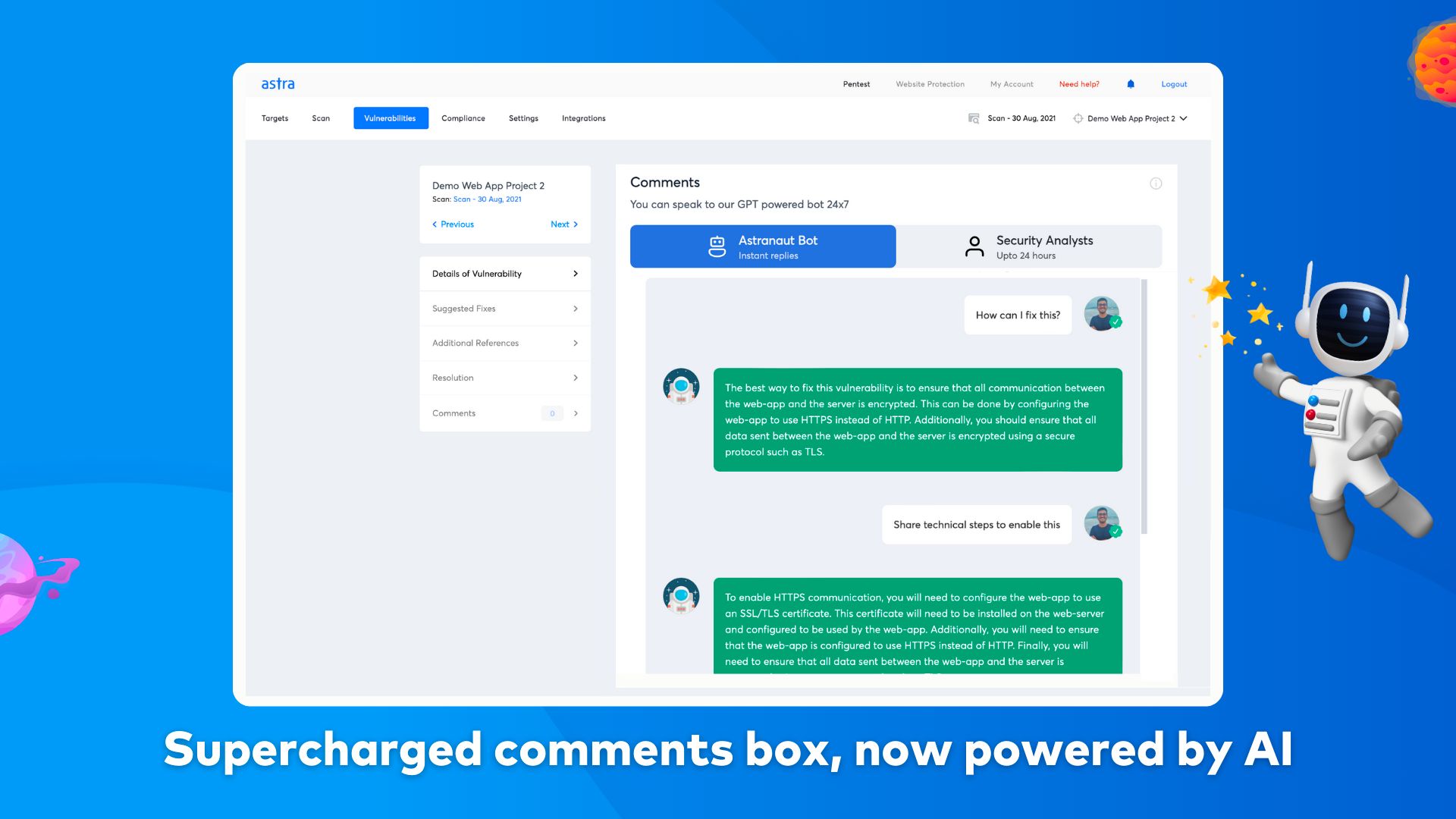Open the Targets tab

275,118
